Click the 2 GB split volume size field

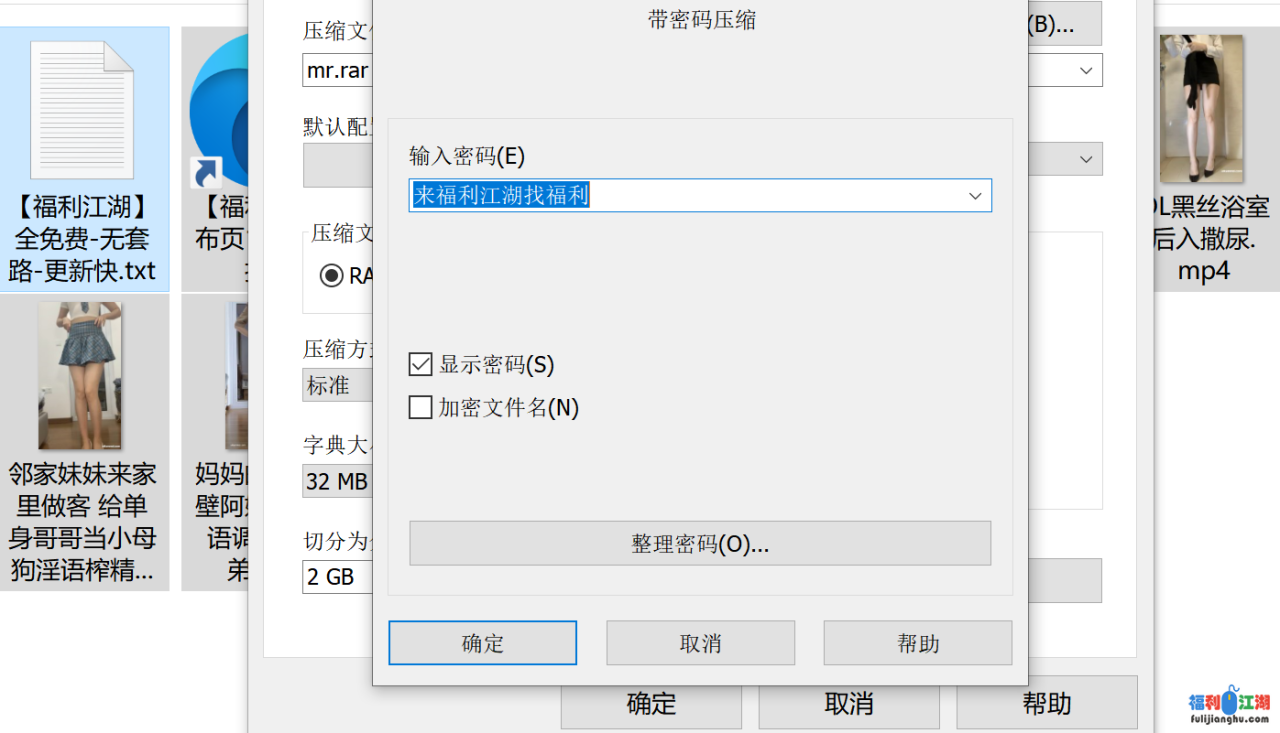click(x=336, y=577)
